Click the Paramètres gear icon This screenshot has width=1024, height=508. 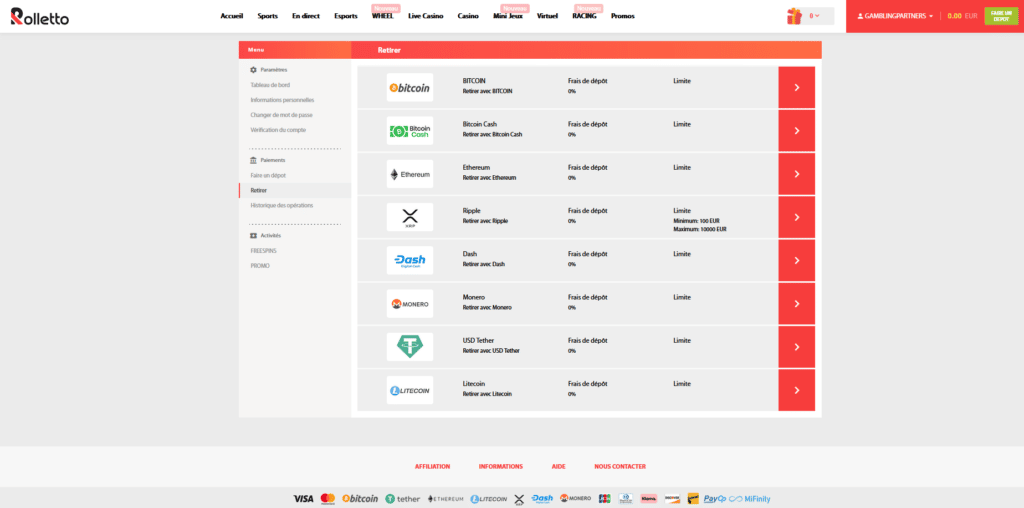click(x=253, y=70)
